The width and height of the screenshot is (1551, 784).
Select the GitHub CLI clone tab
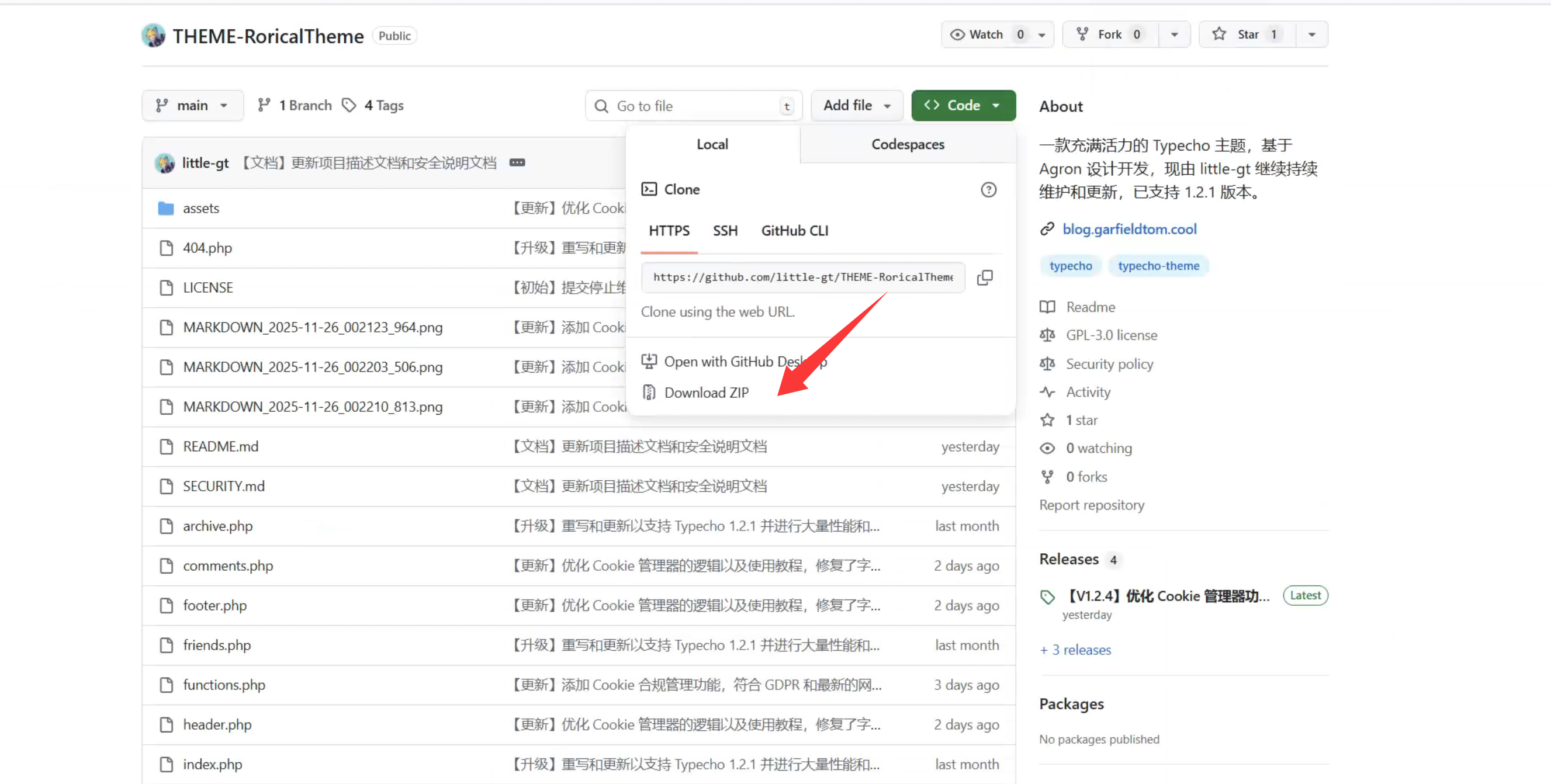point(794,230)
